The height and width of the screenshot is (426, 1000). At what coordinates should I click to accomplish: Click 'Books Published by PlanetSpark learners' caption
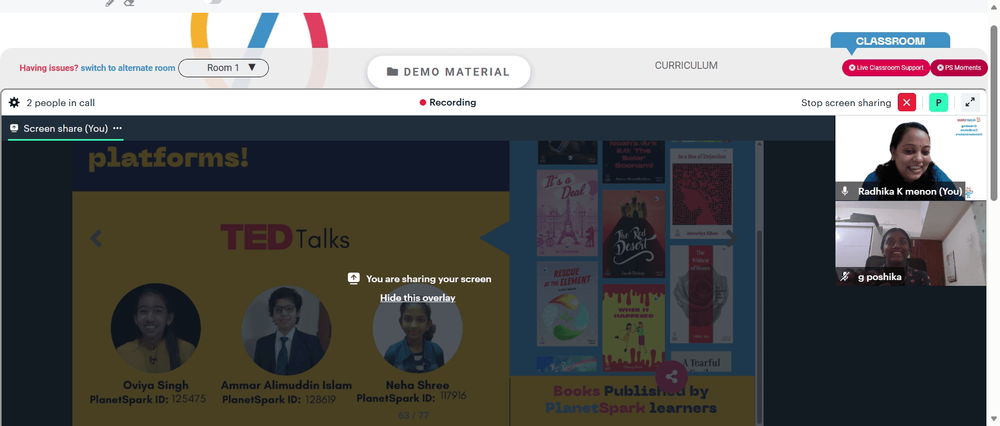(631, 399)
